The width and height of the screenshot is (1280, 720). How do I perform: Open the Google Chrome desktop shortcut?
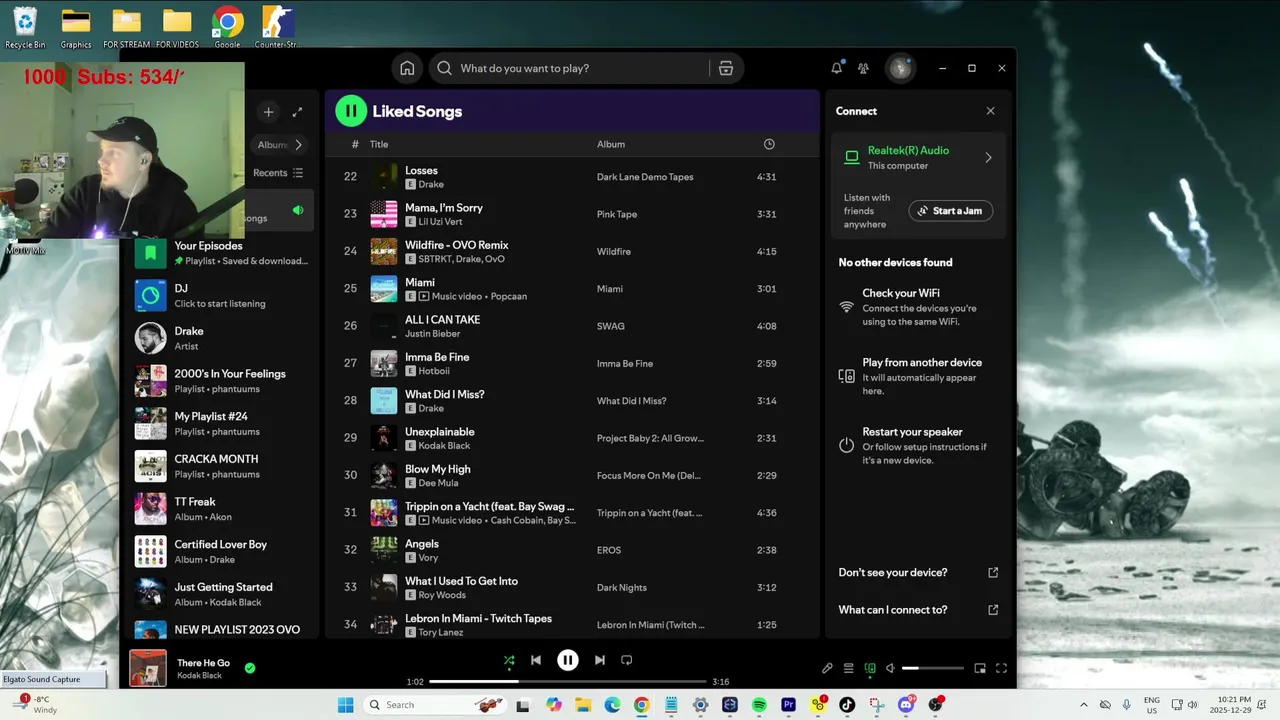click(x=227, y=27)
